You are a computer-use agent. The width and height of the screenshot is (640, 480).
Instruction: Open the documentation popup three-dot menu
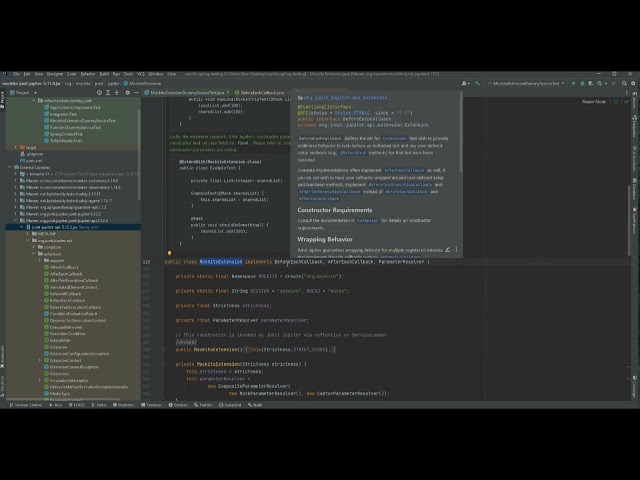tap(456, 249)
